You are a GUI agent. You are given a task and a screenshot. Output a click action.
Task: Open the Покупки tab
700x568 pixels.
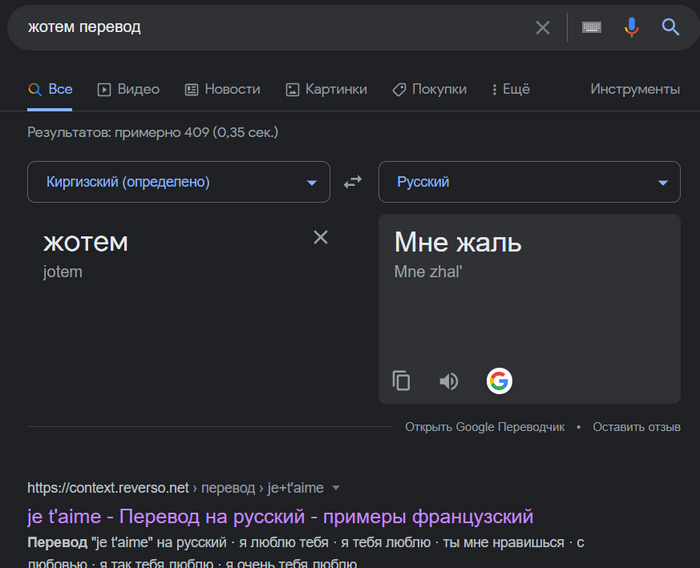coord(429,89)
